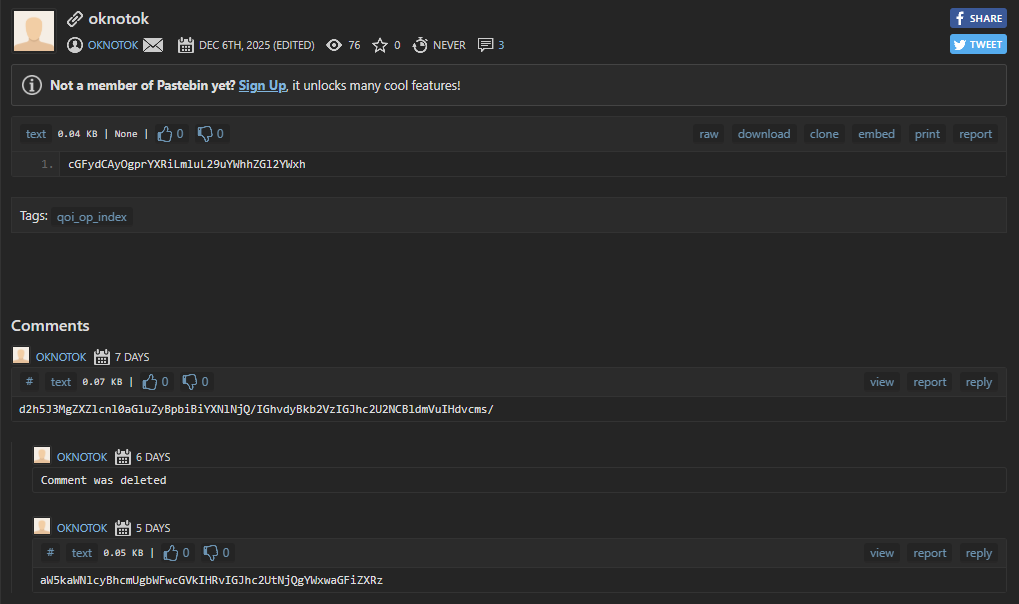The height and width of the screenshot is (604, 1019).
Task: Tweet this paste
Action: [977, 44]
